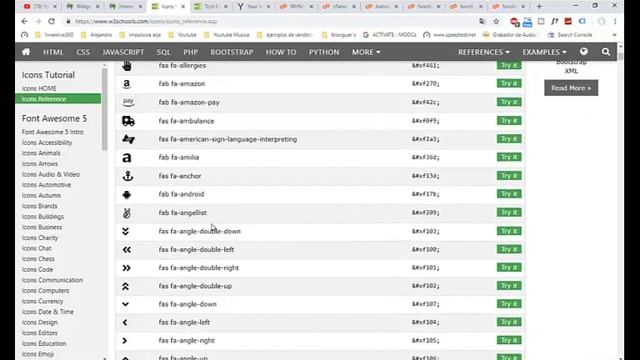Screen dimensions: 640x360
Task: Open the PHP menu item
Action: tap(191, 52)
